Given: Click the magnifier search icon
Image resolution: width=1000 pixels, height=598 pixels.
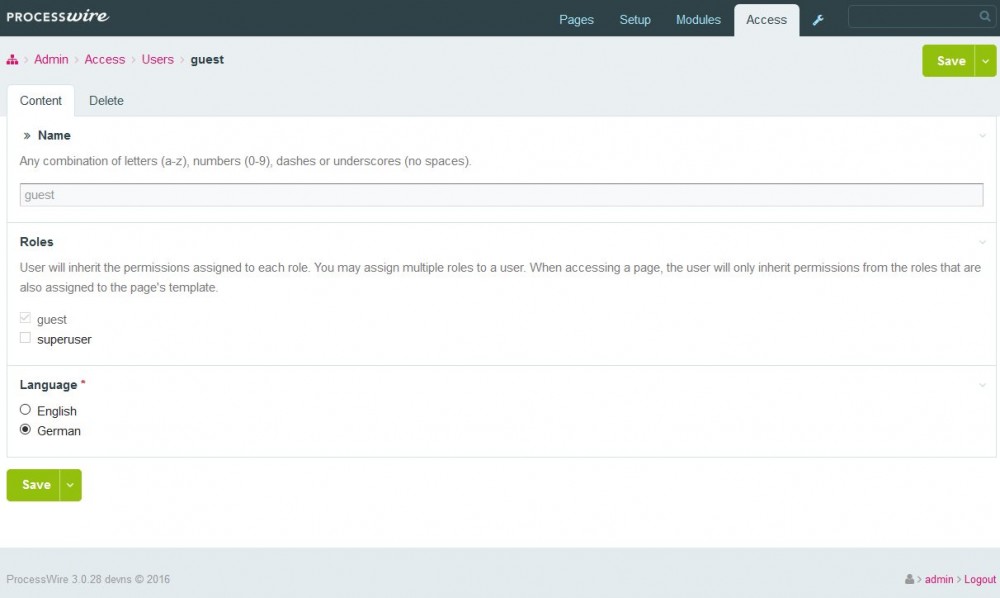Looking at the screenshot, I should click(984, 17).
